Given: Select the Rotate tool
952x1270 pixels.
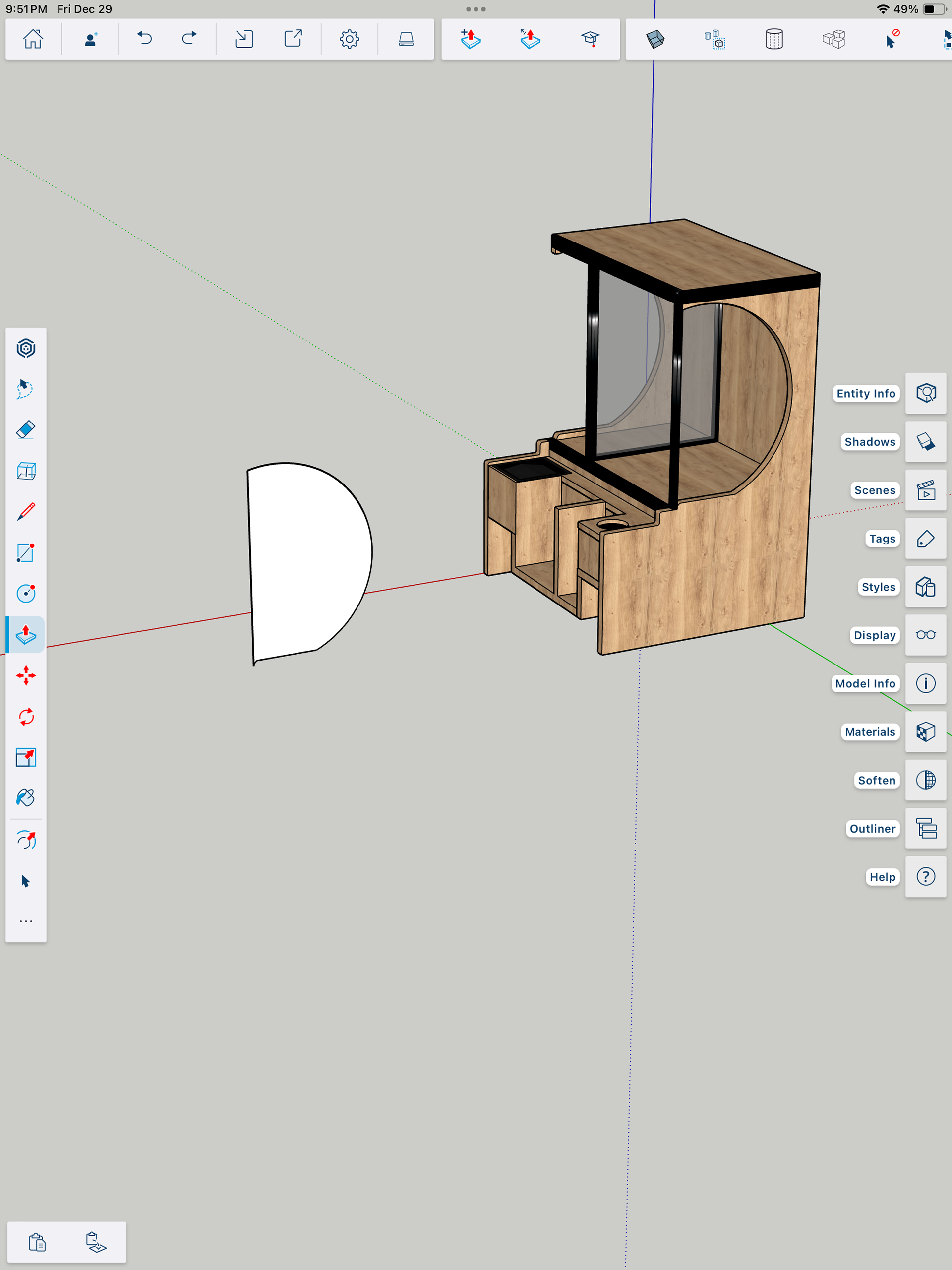Looking at the screenshot, I should 26,717.
